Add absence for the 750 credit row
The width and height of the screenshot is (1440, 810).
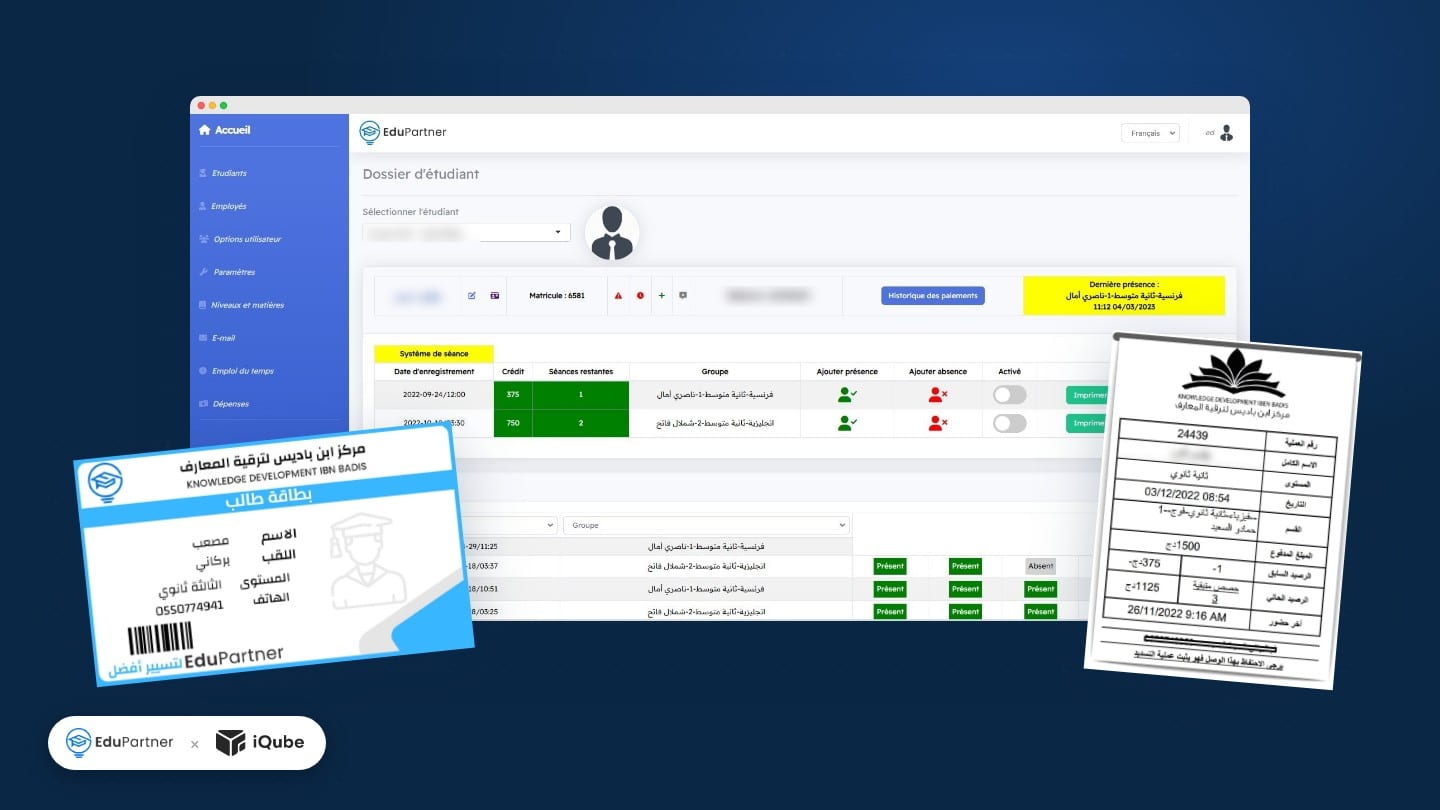click(937, 423)
